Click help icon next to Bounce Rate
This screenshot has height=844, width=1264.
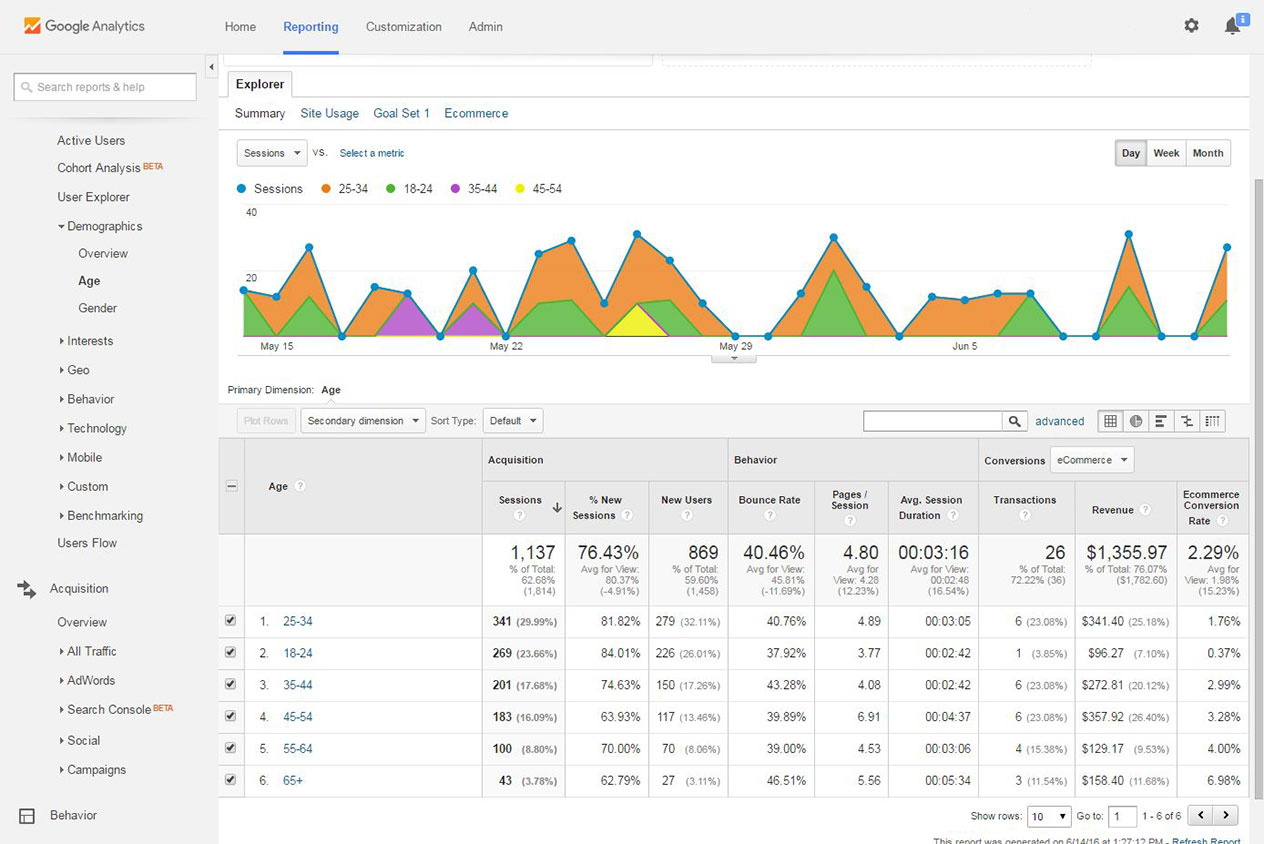[769, 516]
